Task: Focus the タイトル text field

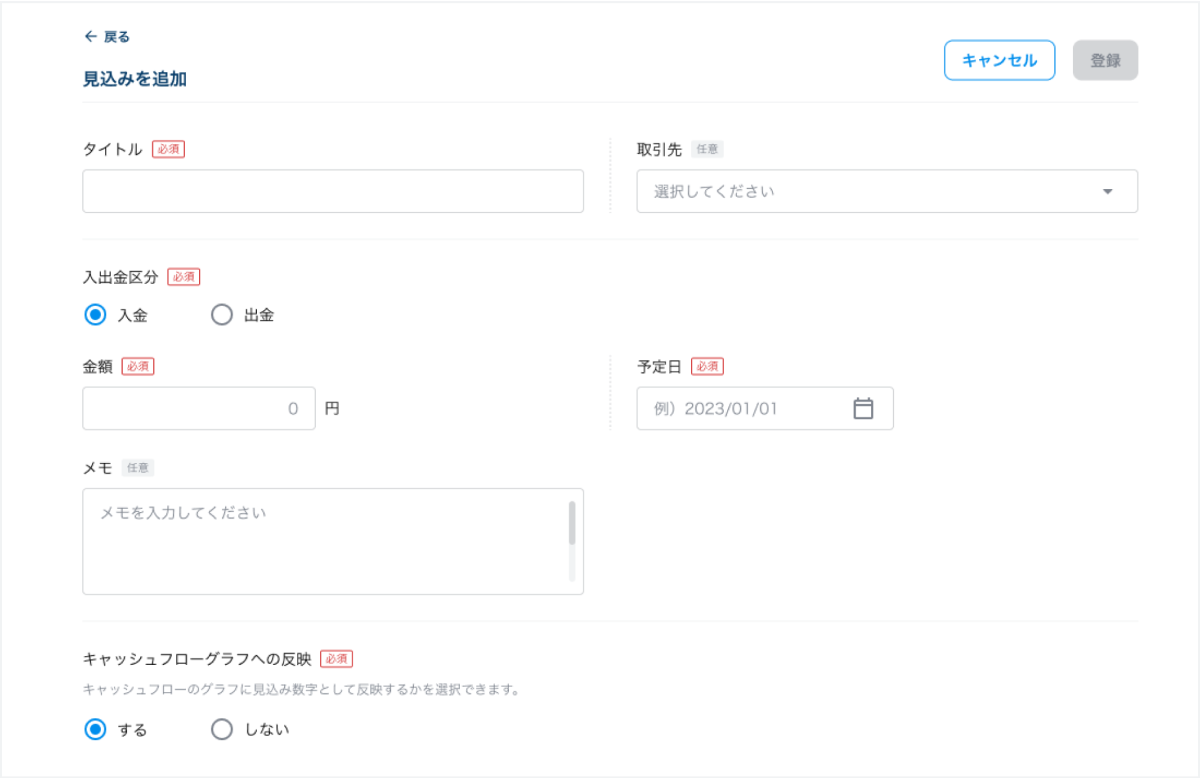Action: [x=332, y=191]
